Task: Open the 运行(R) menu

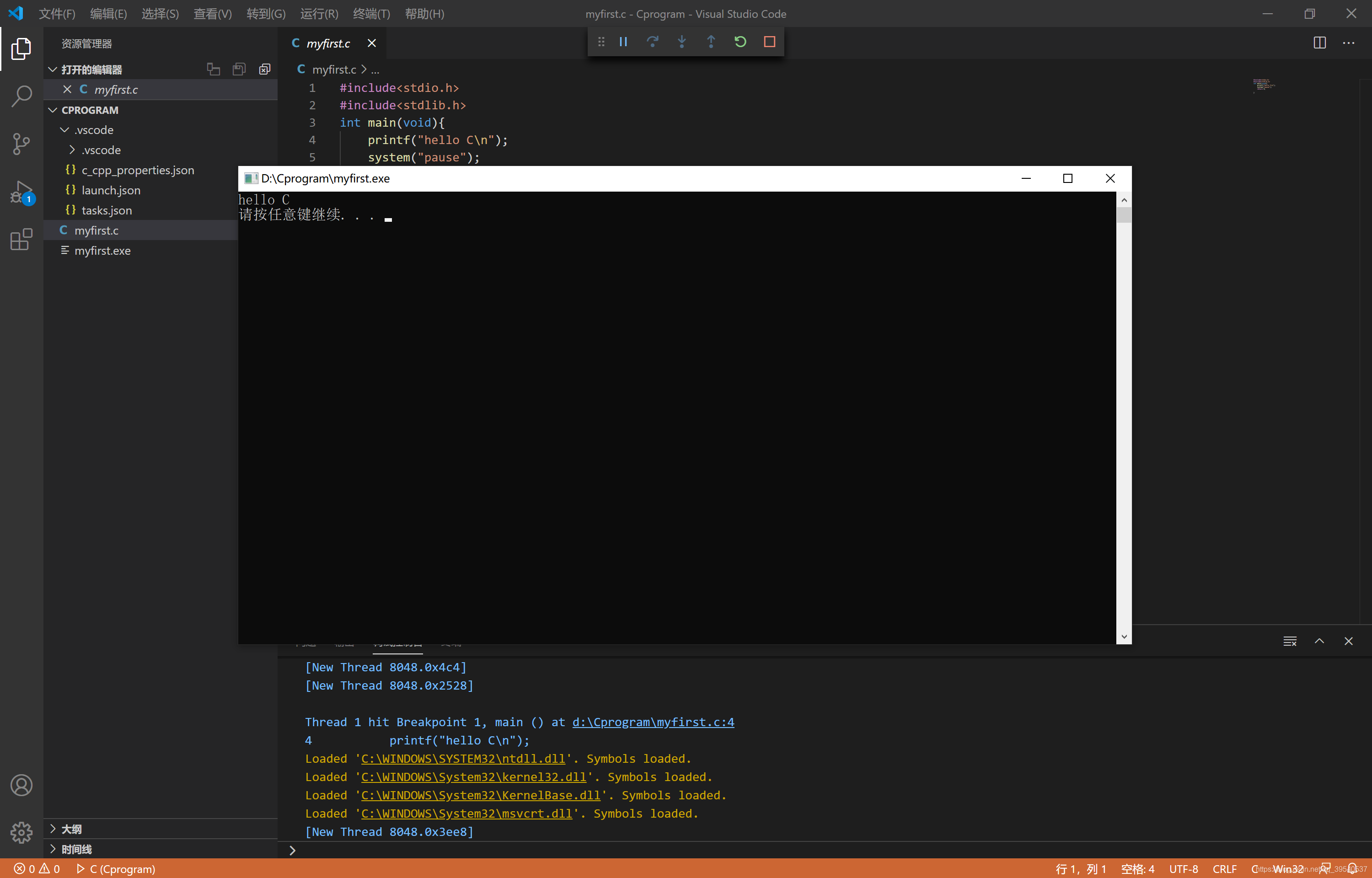Action: 318,14
